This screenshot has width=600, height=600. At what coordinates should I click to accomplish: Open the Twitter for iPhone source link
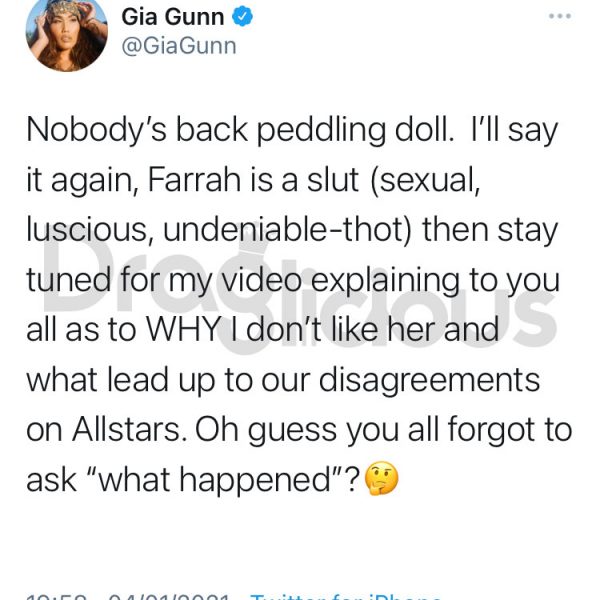(x=345, y=597)
